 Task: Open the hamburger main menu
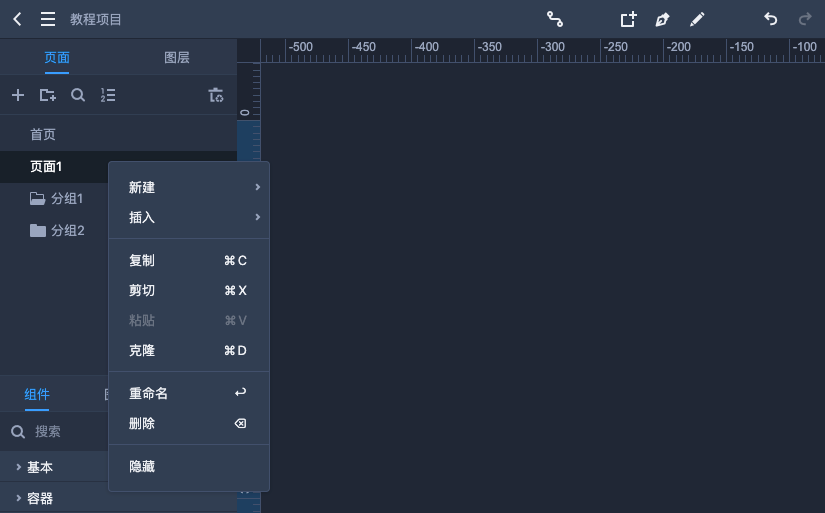47,19
